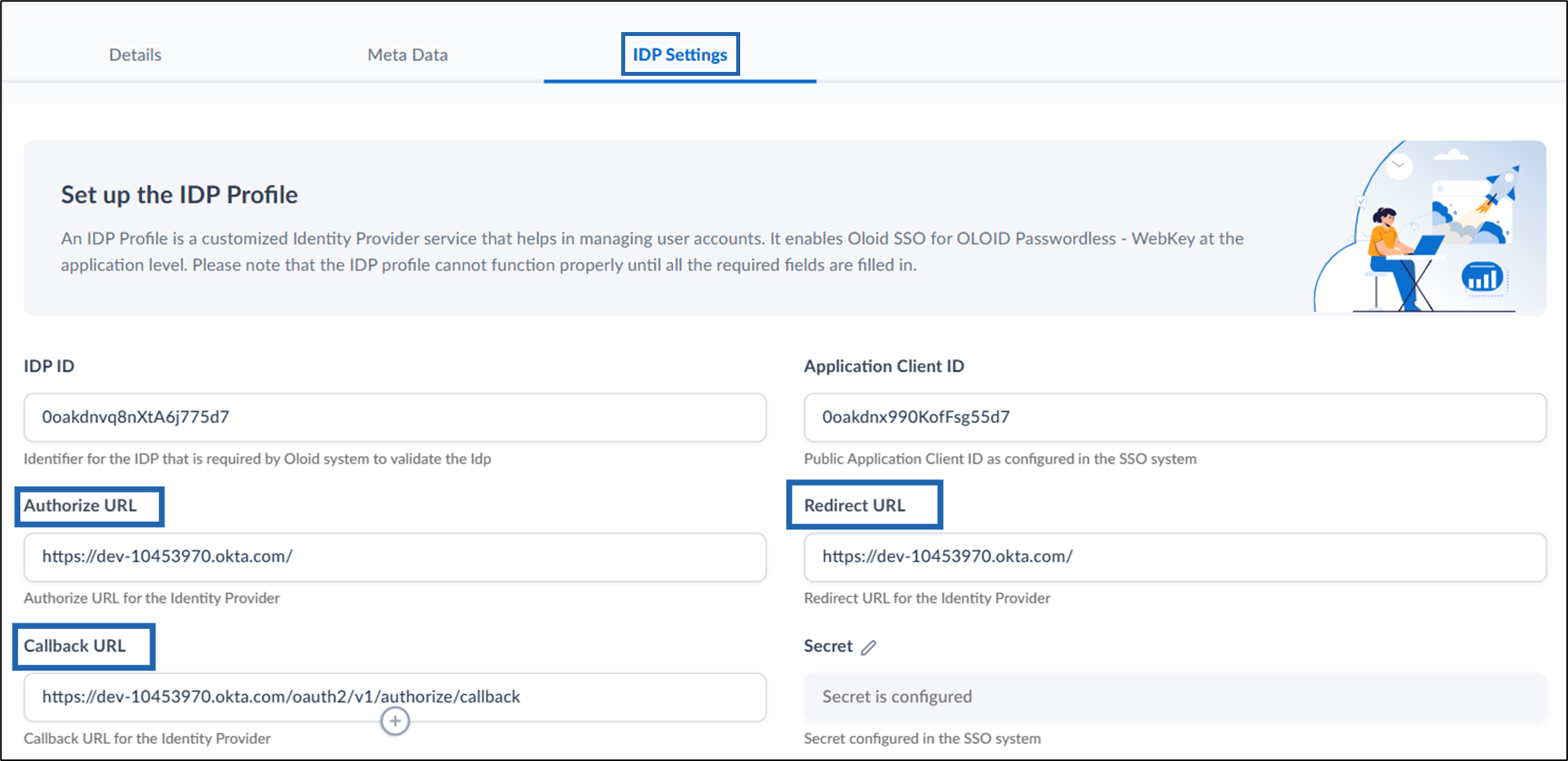Screen dimensions: 1568x761
Task: Click the 'Secret is configured' field
Action: tap(1175, 697)
